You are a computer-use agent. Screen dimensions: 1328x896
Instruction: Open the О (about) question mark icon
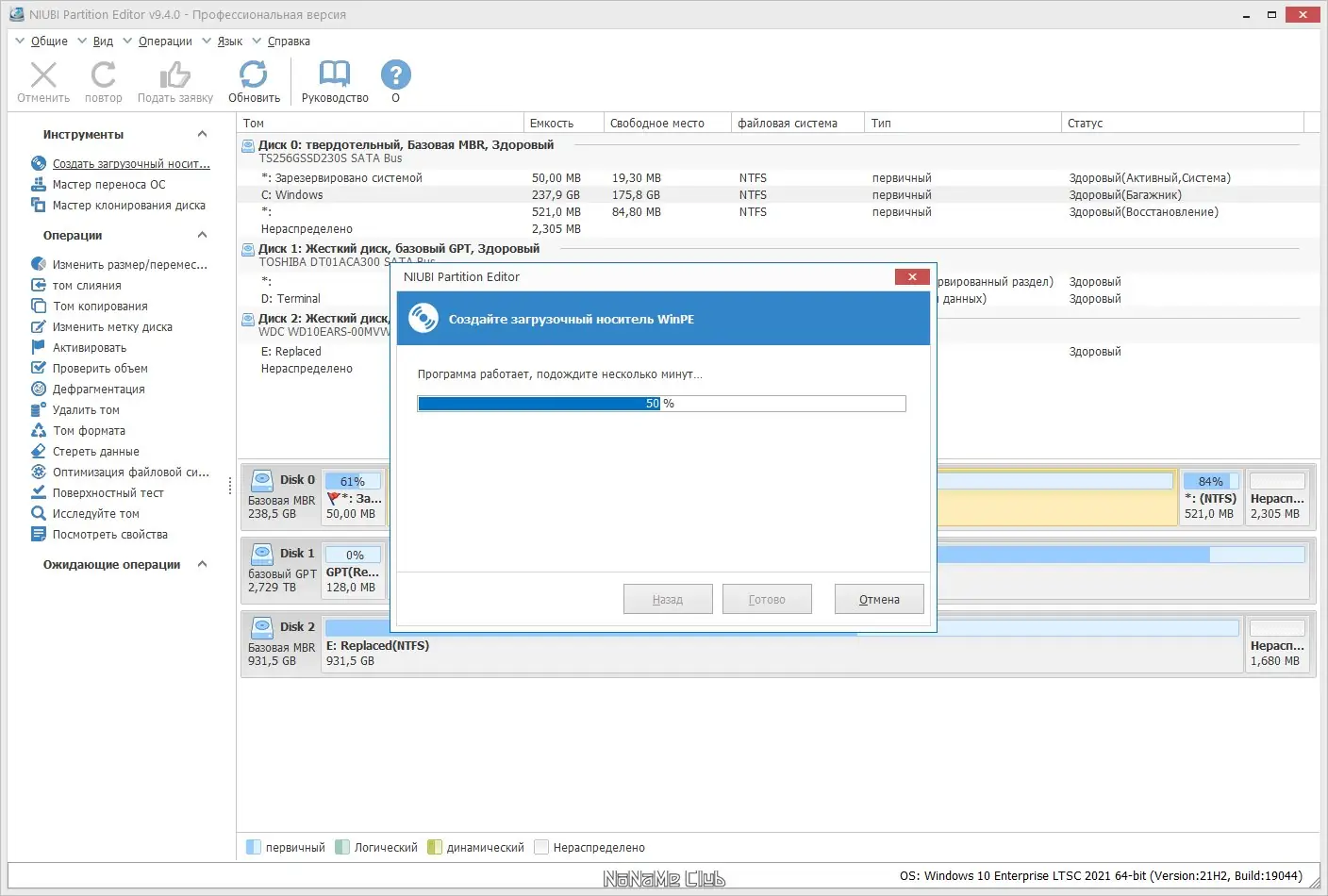pyautogui.click(x=395, y=75)
